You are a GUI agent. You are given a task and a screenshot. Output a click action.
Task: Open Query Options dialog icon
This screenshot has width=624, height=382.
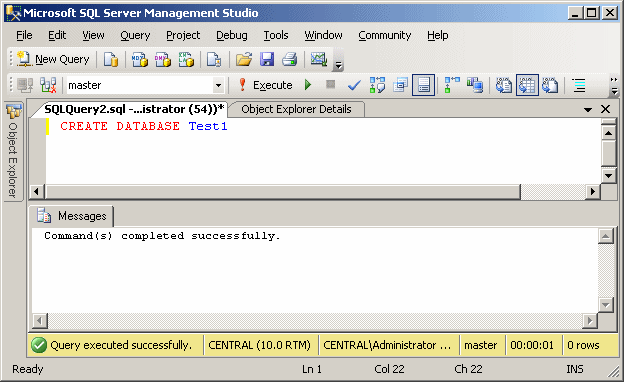click(x=400, y=85)
